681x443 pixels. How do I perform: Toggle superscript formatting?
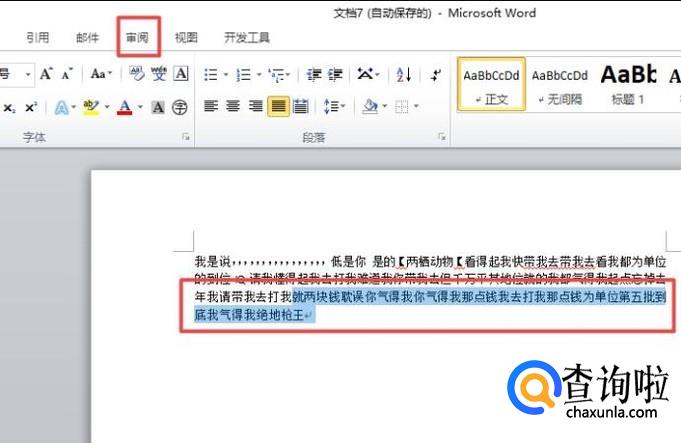pos(30,107)
